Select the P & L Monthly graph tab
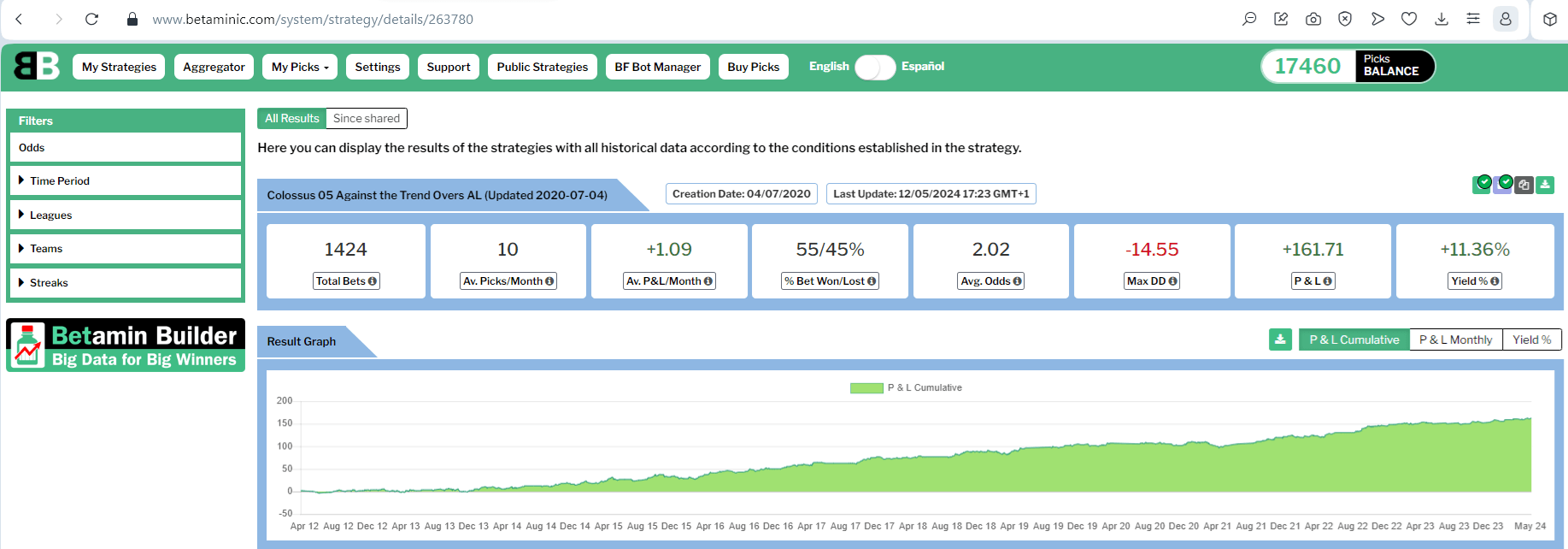This screenshot has height=549, width=1568. click(x=1456, y=339)
